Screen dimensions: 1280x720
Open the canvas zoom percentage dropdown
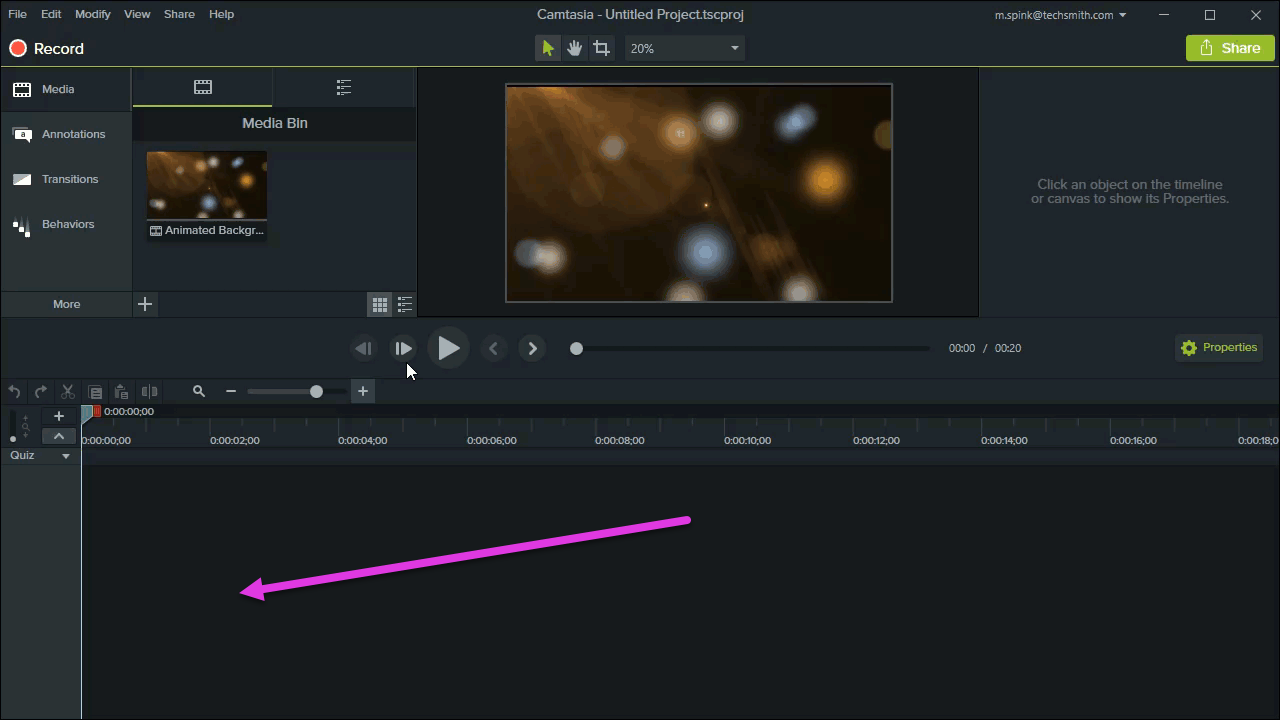pos(684,47)
